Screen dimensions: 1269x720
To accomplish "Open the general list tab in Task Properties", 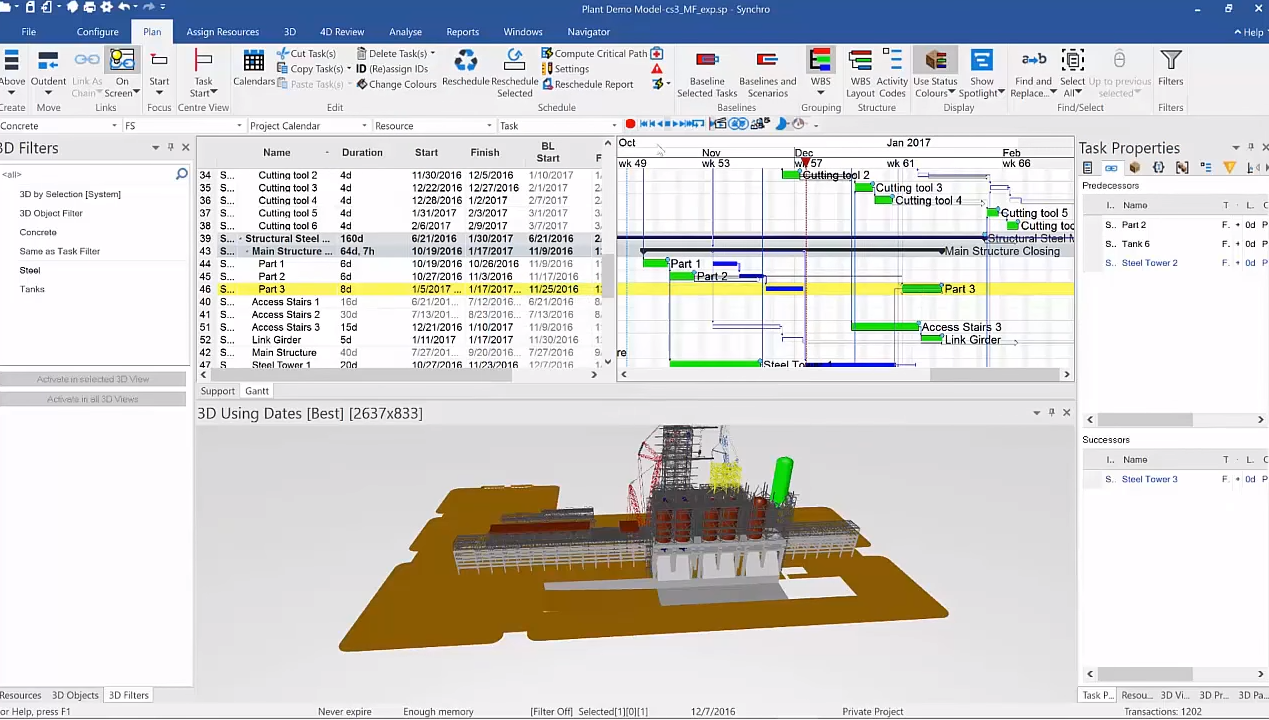I will pyautogui.click(x=1087, y=167).
